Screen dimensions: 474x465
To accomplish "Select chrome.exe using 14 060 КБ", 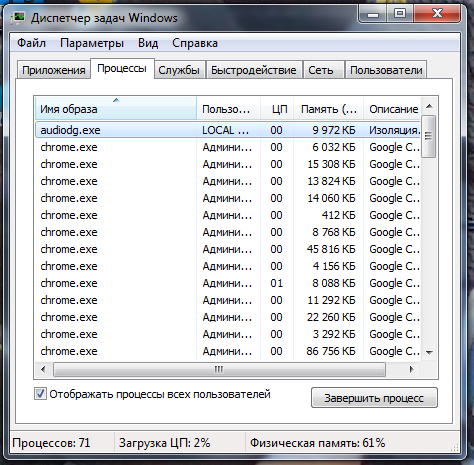I will [x=228, y=198].
